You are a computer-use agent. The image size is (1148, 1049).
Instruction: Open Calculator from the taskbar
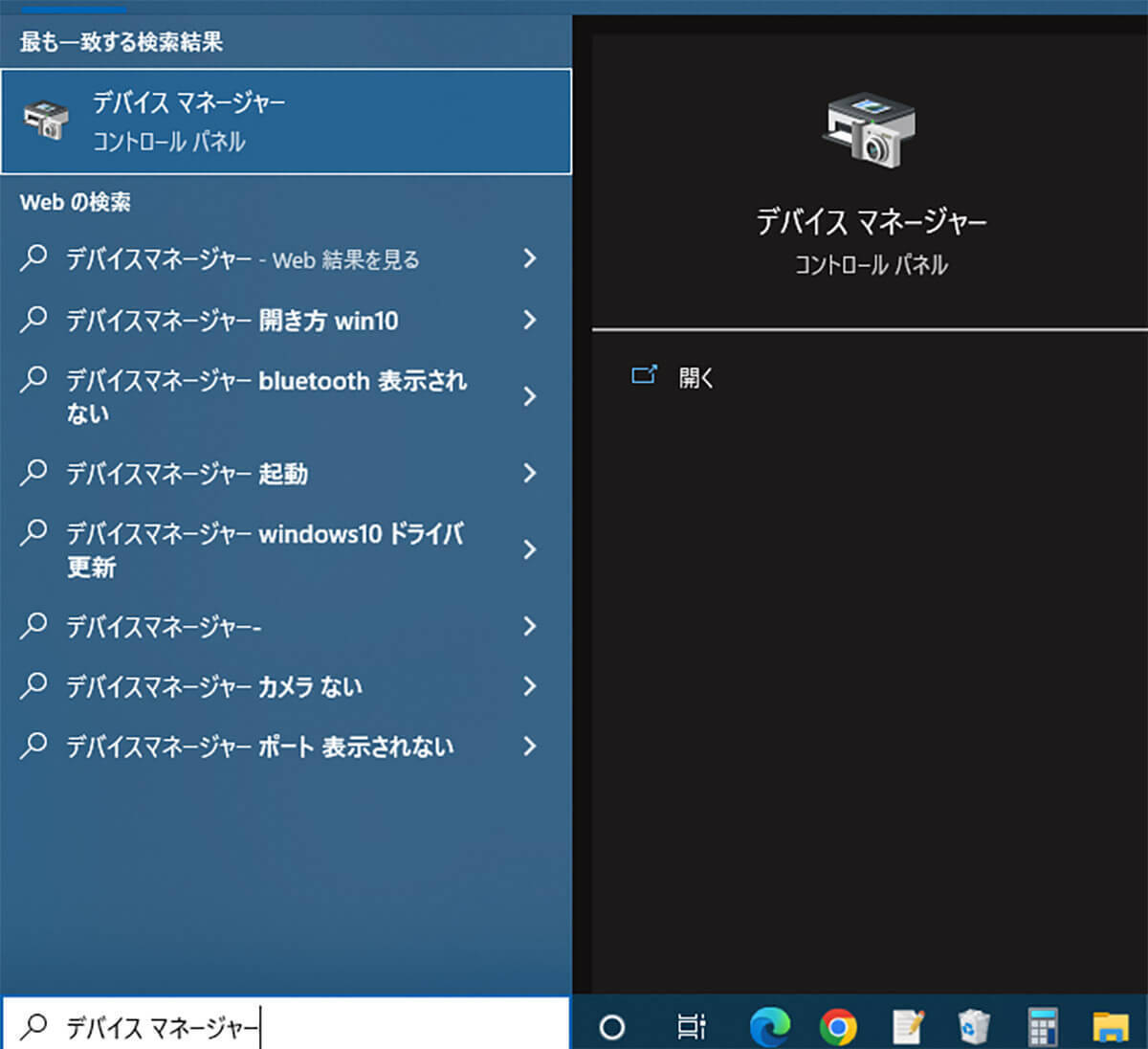1042,1027
